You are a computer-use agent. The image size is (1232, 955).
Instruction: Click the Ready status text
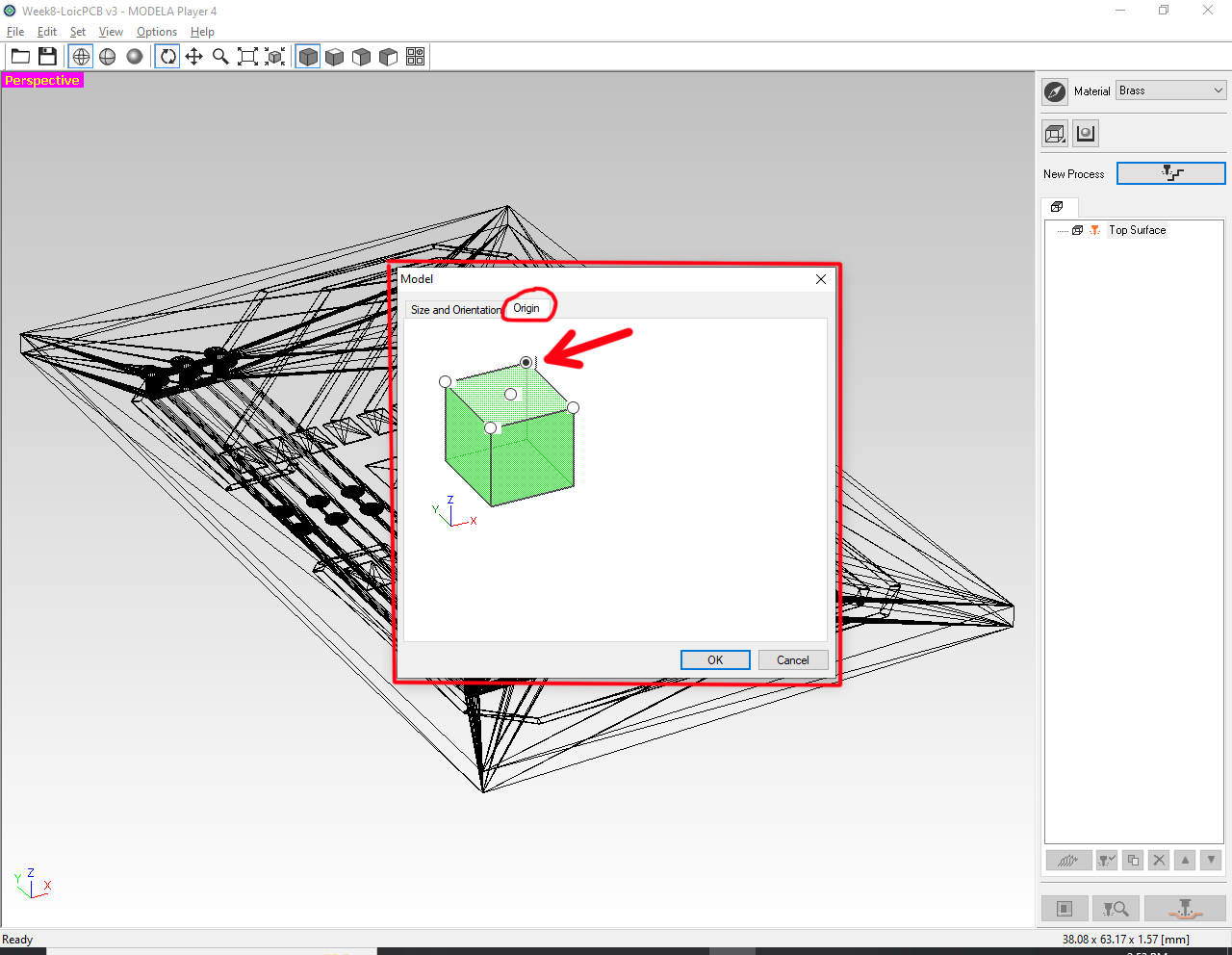(x=17, y=939)
